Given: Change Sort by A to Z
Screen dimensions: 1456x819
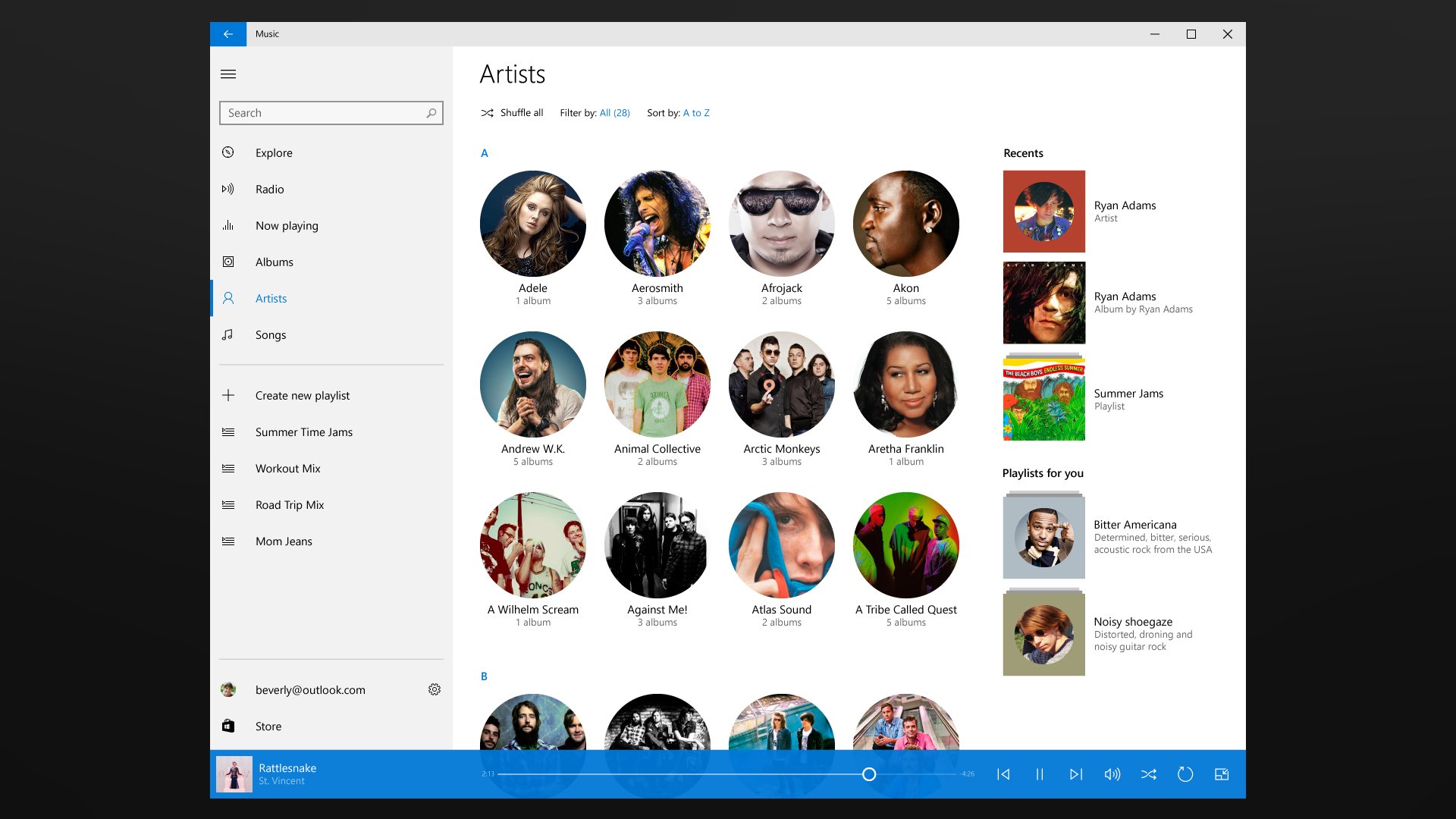Looking at the screenshot, I should click(696, 112).
